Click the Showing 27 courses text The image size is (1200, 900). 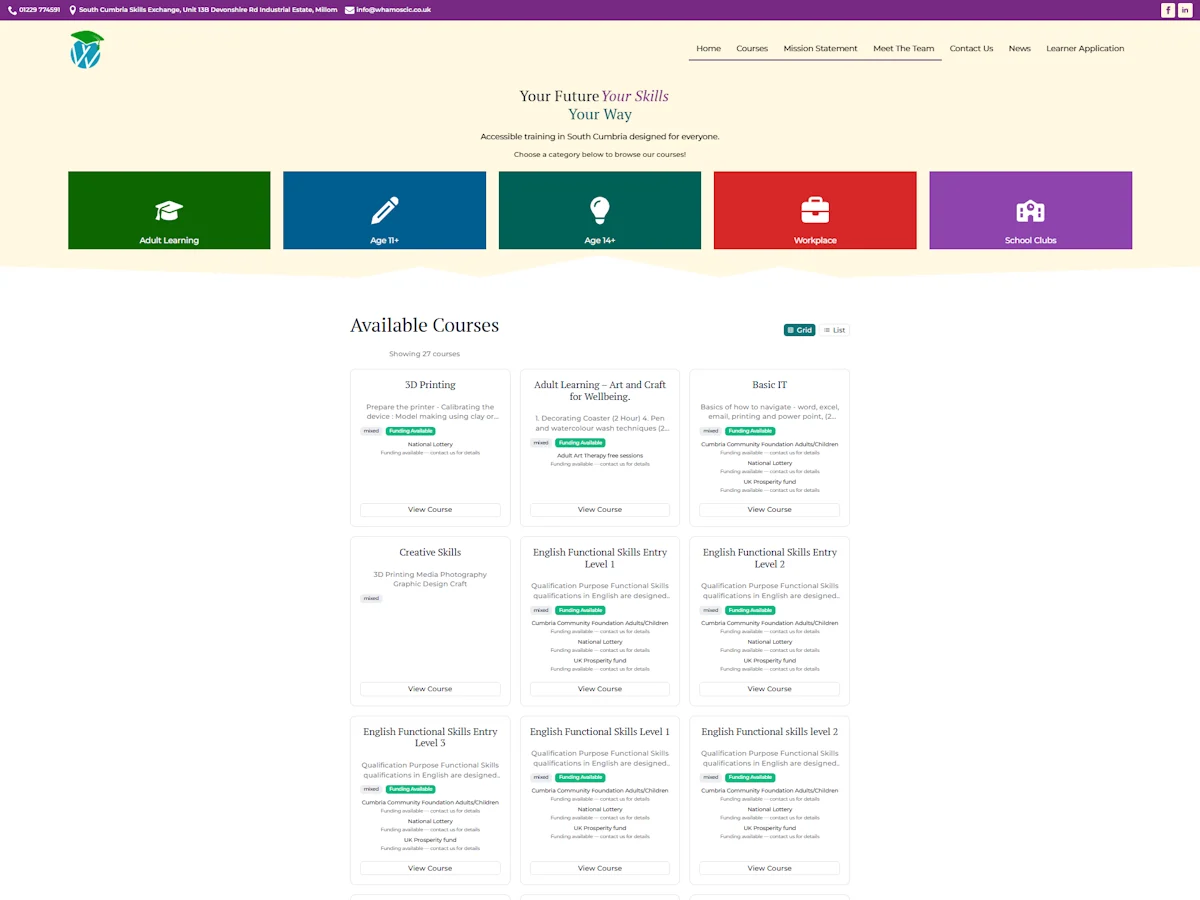424,354
